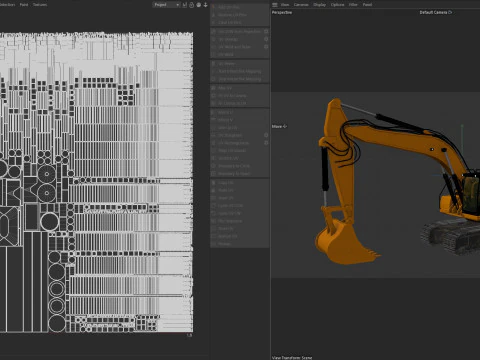Click the Snap UV Islands command
Screen dimensions: 480x360
(x=232, y=151)
